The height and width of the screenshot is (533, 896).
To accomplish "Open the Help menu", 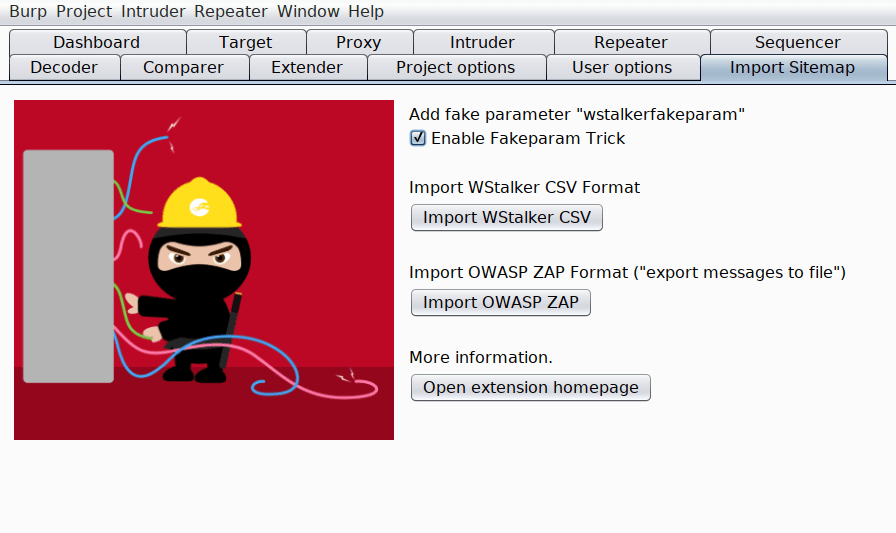I will (366, 12).
